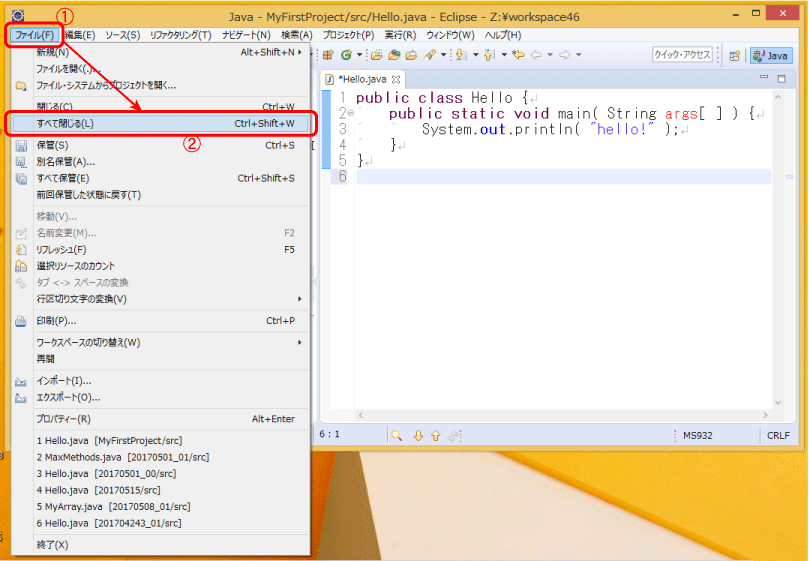
Task: Open the リファクタリング(T) menu
Action: (x=181, y=35)
